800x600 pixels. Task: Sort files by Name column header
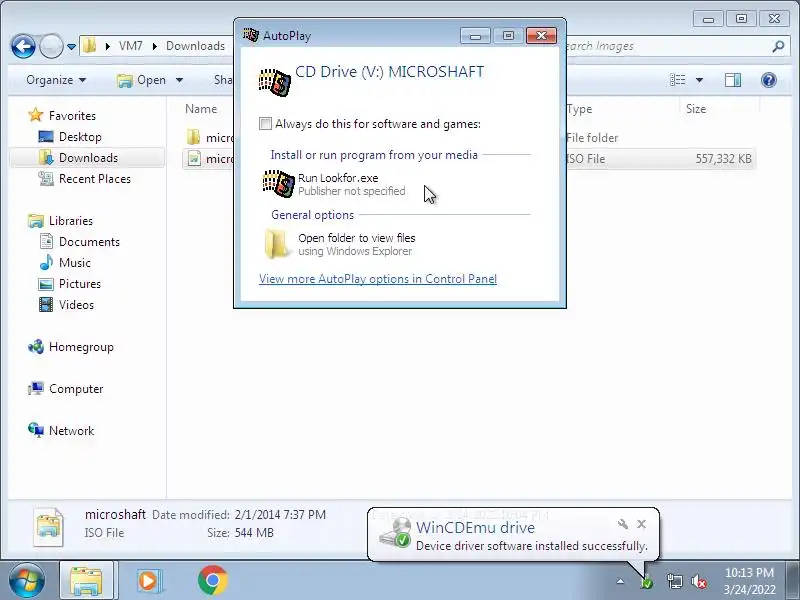tap(201, 109)
